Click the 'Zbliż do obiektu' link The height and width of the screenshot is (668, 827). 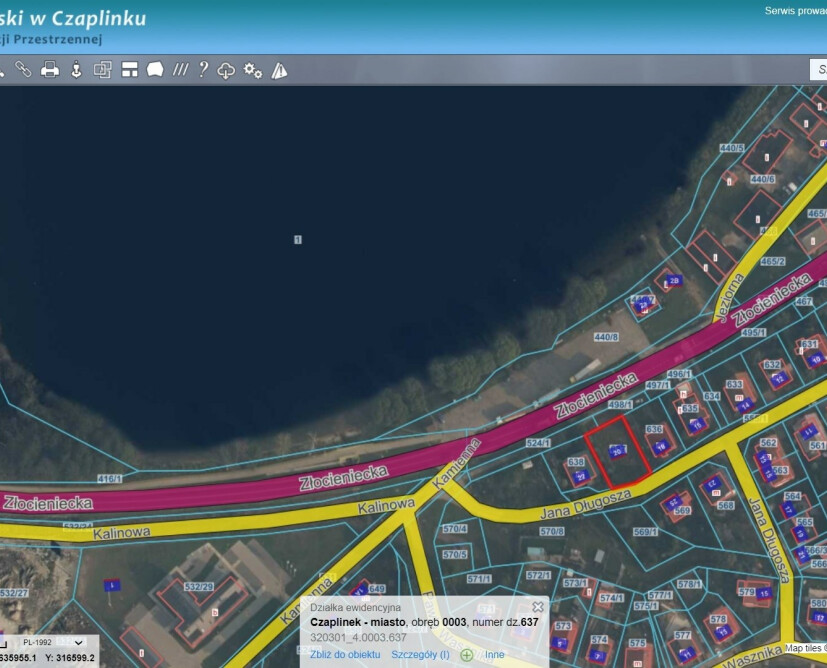345,654
